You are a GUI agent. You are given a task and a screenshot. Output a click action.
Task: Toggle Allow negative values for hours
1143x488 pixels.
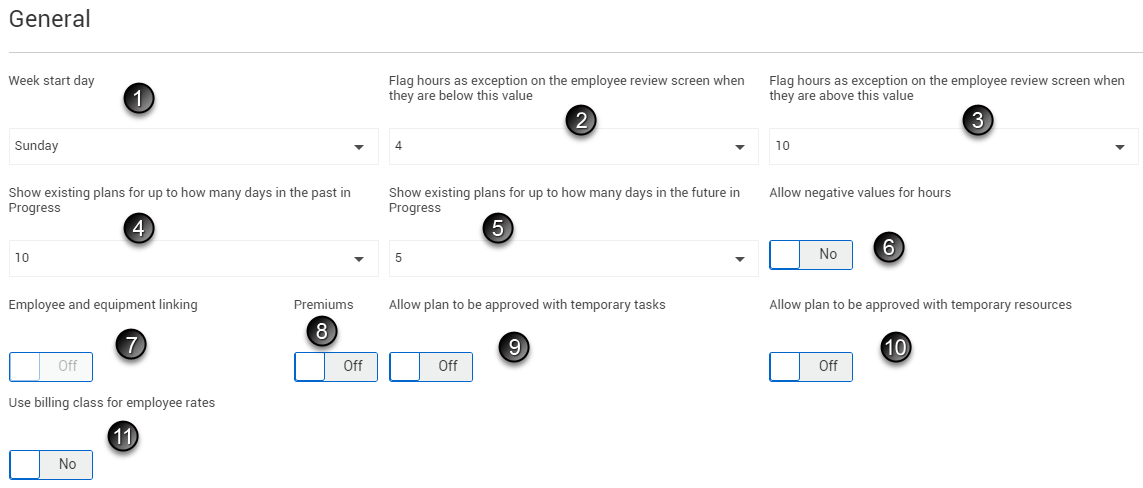(x=811, y=255)
